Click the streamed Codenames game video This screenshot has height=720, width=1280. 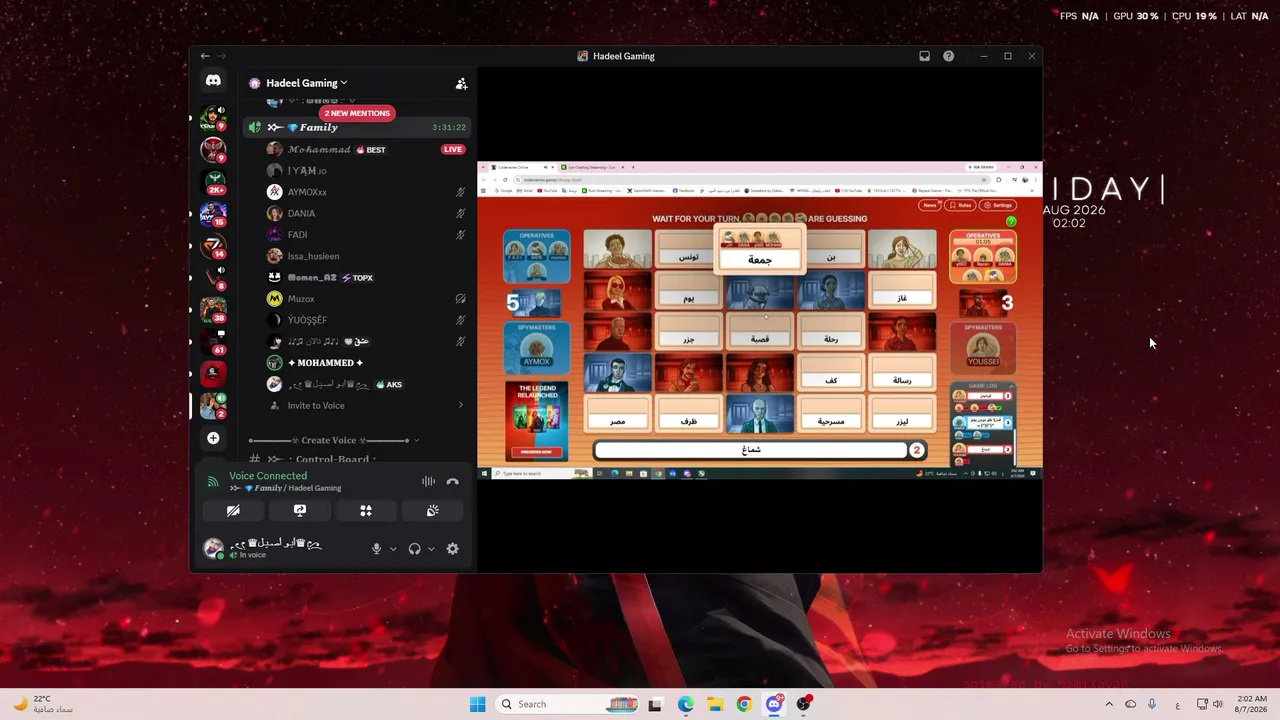pyautogui.click(x=759, y=320)
